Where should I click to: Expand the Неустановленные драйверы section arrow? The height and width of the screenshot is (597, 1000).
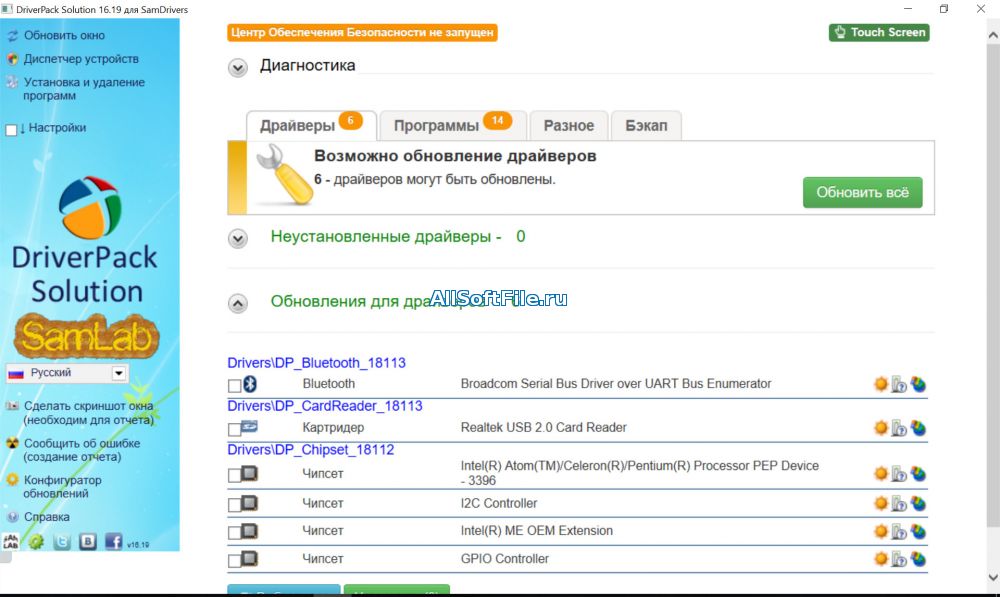coord(238,239)
